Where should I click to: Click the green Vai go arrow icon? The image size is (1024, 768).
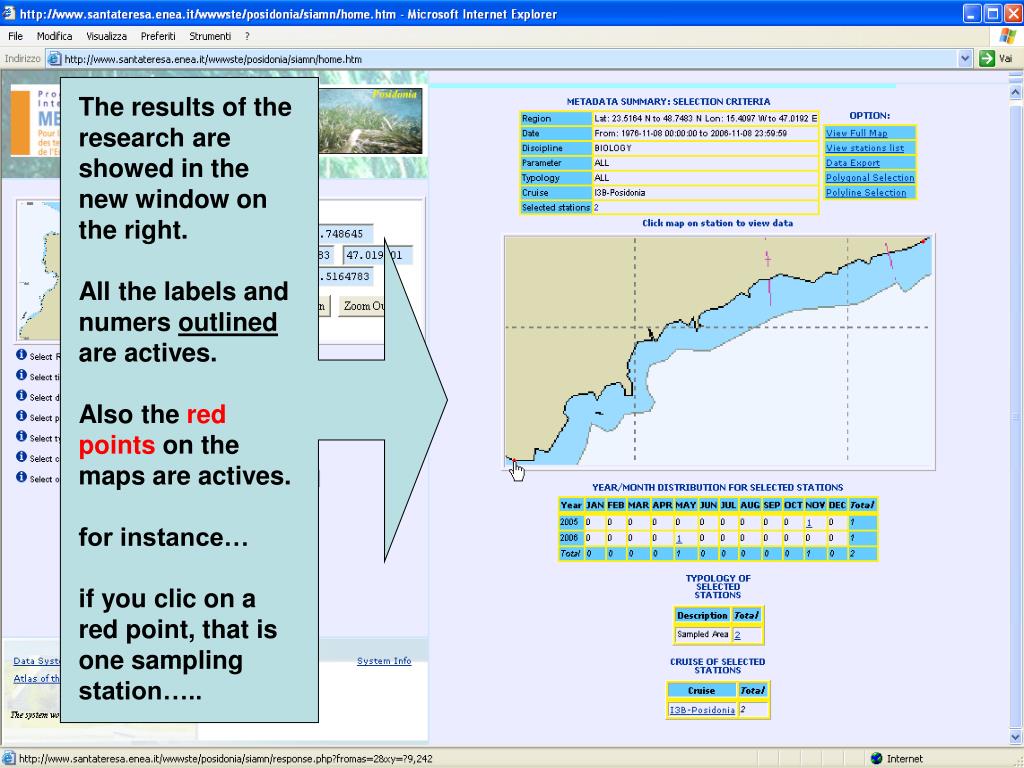pos(986,59)
